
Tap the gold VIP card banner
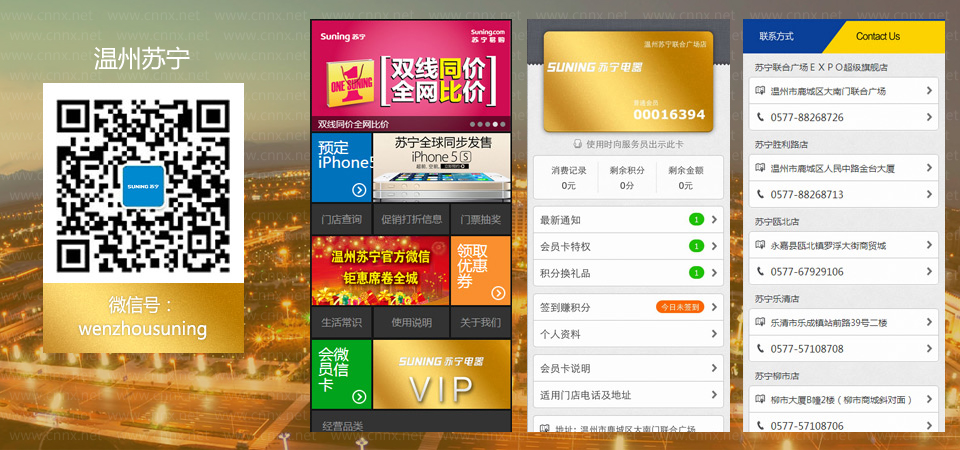(x=441, y=374)
